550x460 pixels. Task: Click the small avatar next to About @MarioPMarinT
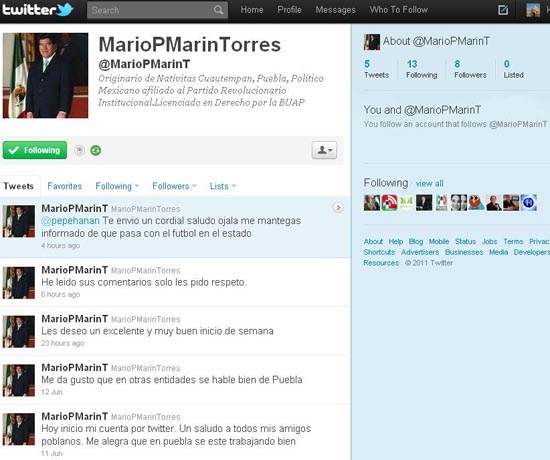tap(372, 42)
